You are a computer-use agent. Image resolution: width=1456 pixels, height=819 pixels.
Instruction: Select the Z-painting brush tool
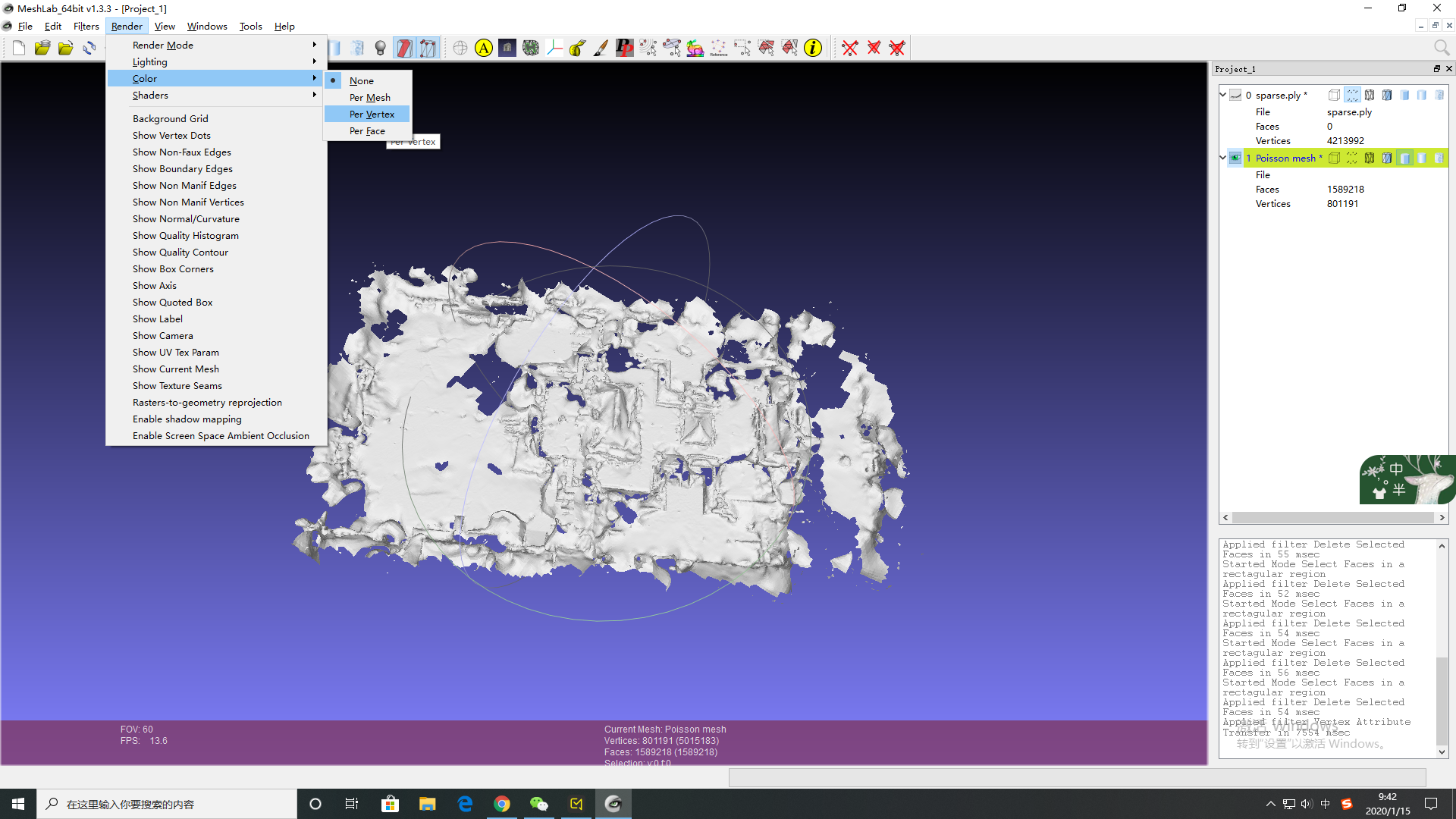(601, 49)
